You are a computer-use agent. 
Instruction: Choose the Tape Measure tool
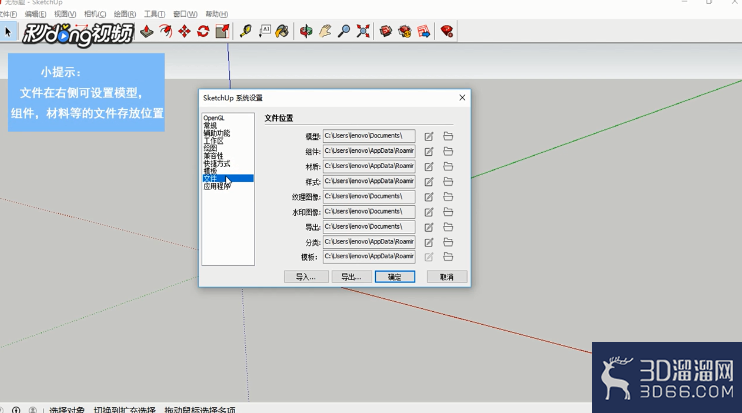pyautogui.click(x=246, y=32)
